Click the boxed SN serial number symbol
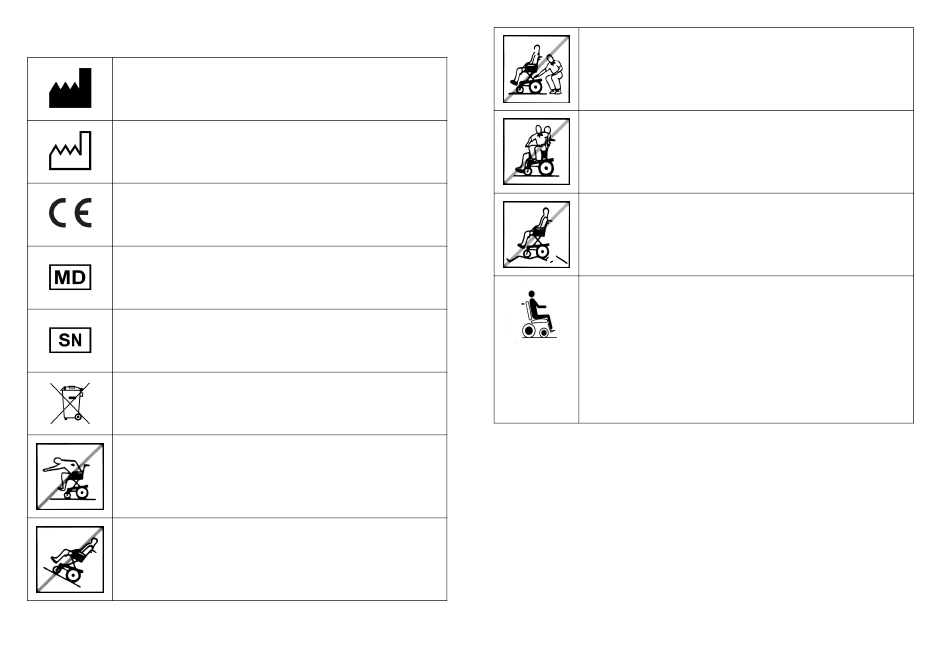Screen dimensions: 950x657 pos(70,340)
